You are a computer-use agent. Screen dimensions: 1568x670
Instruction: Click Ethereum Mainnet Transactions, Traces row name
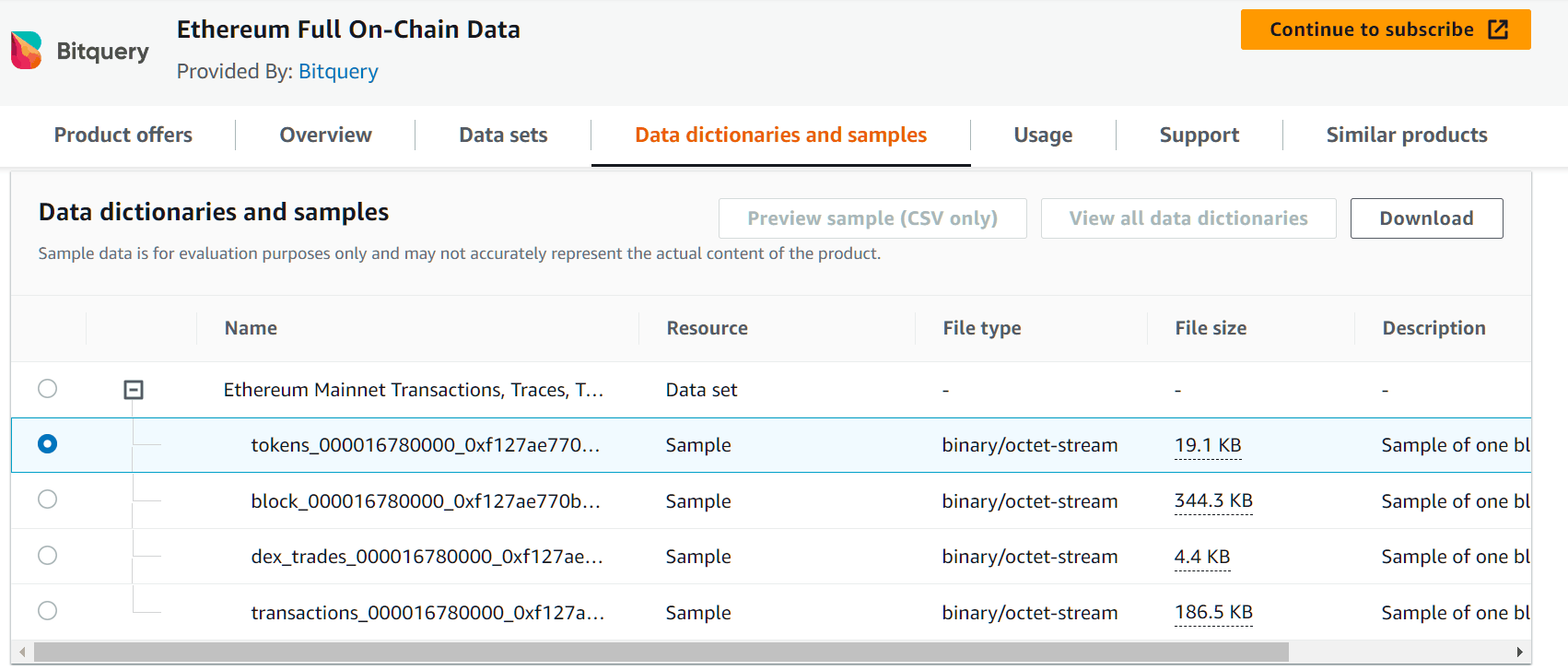414,390
